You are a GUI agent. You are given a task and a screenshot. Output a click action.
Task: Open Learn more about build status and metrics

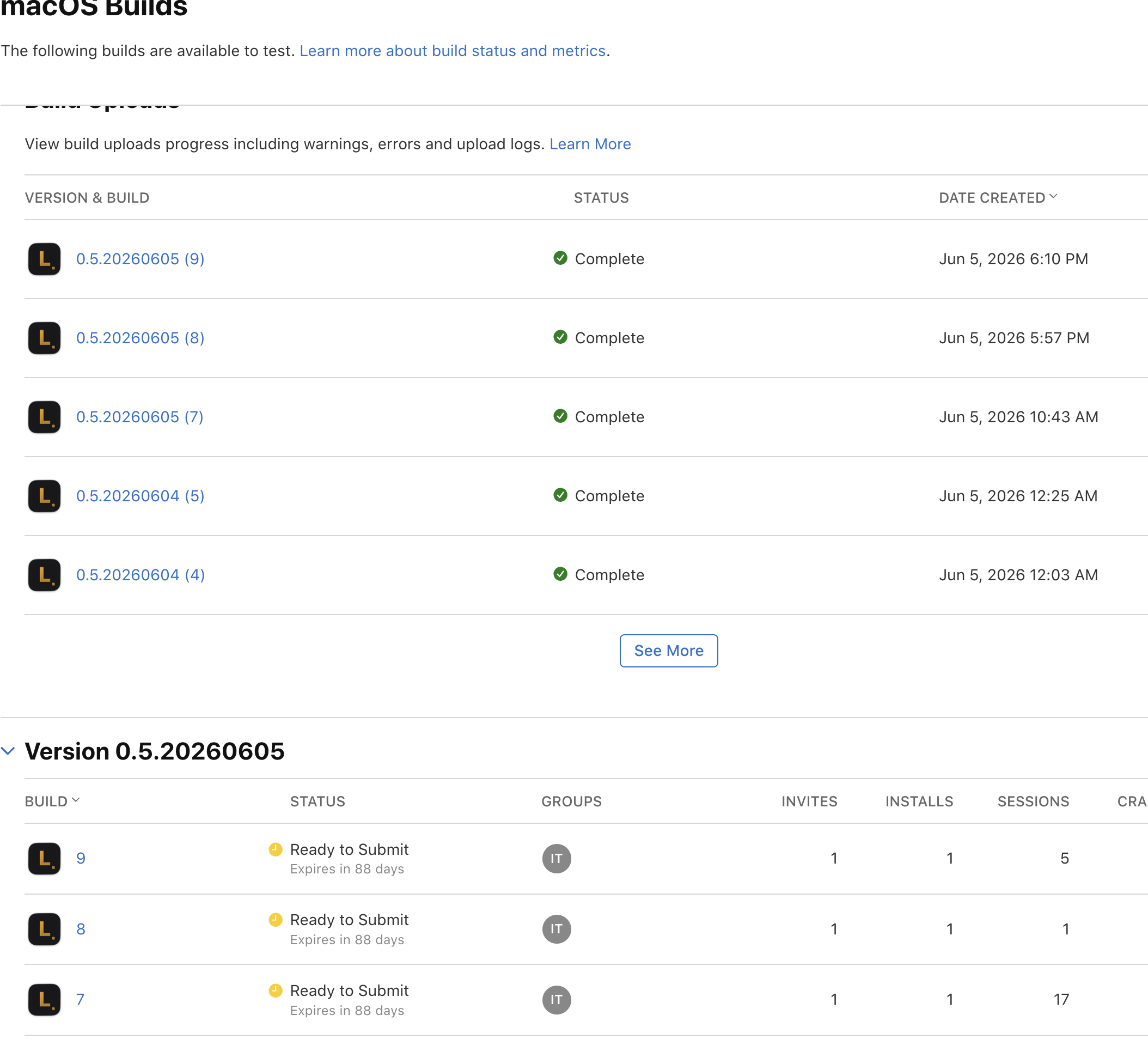point(452,51)
